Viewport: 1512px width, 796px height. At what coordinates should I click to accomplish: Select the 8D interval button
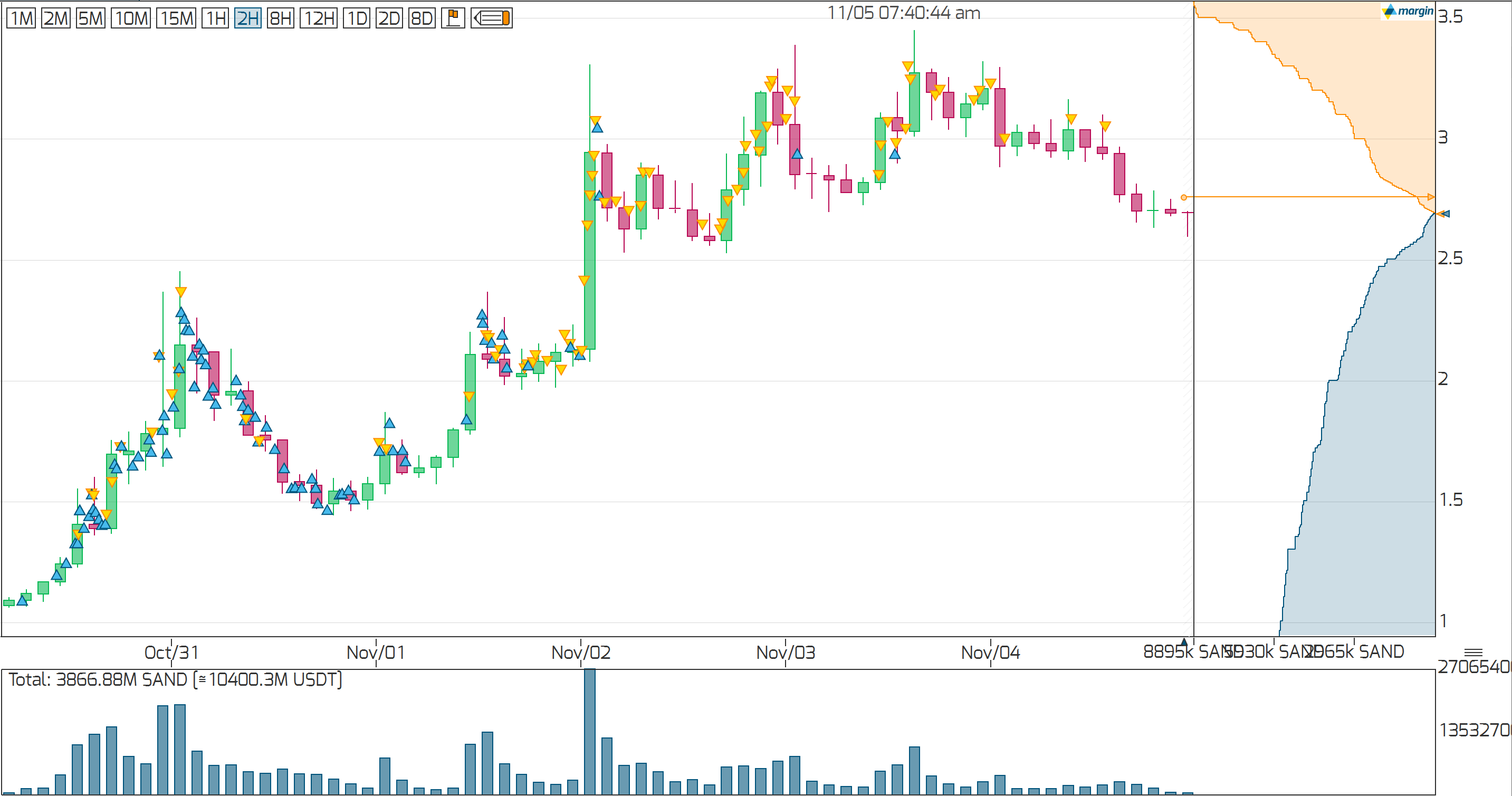pos(422,18)
